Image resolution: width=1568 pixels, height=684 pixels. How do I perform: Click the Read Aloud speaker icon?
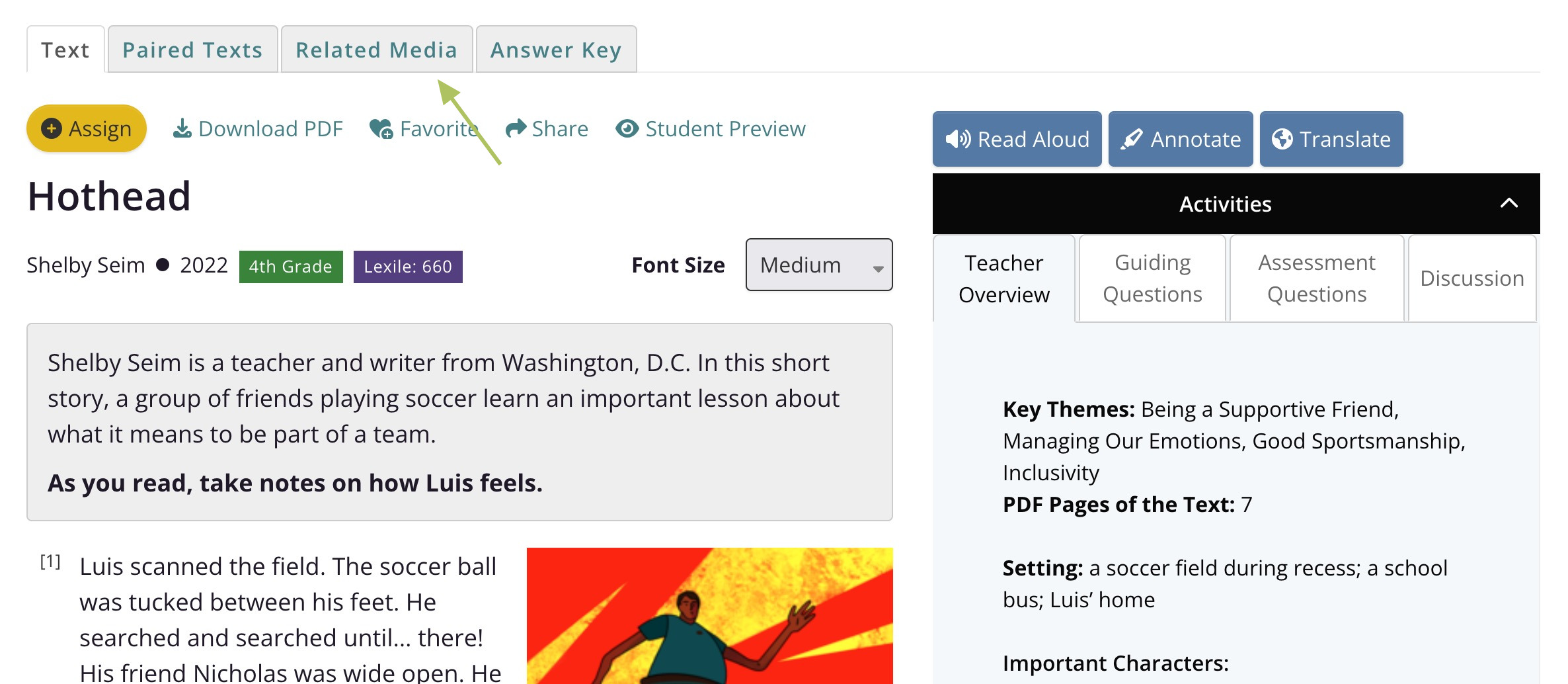click(x=958, y=139)
